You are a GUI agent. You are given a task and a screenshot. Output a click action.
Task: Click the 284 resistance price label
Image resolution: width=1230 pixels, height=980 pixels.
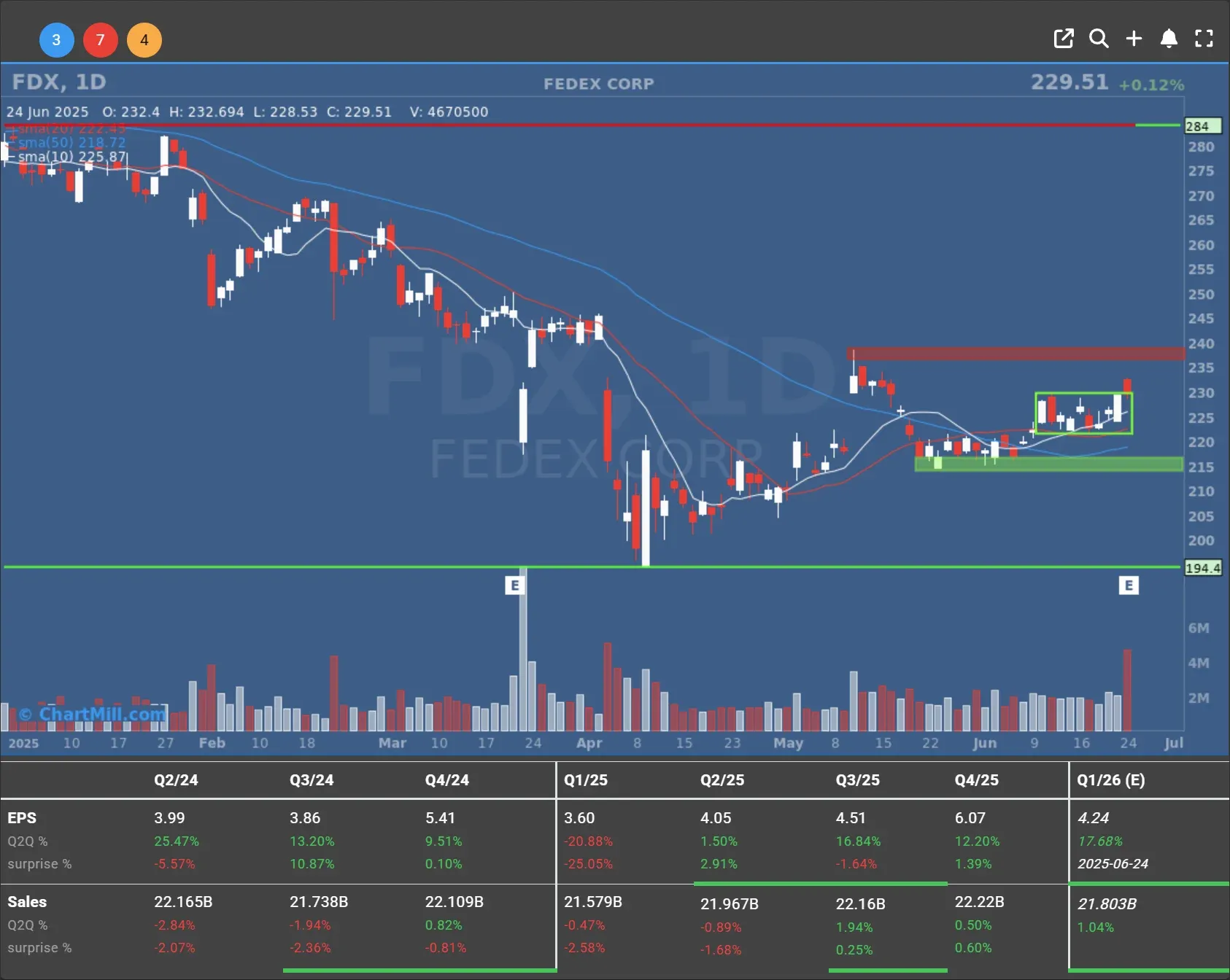point(1202,126)
